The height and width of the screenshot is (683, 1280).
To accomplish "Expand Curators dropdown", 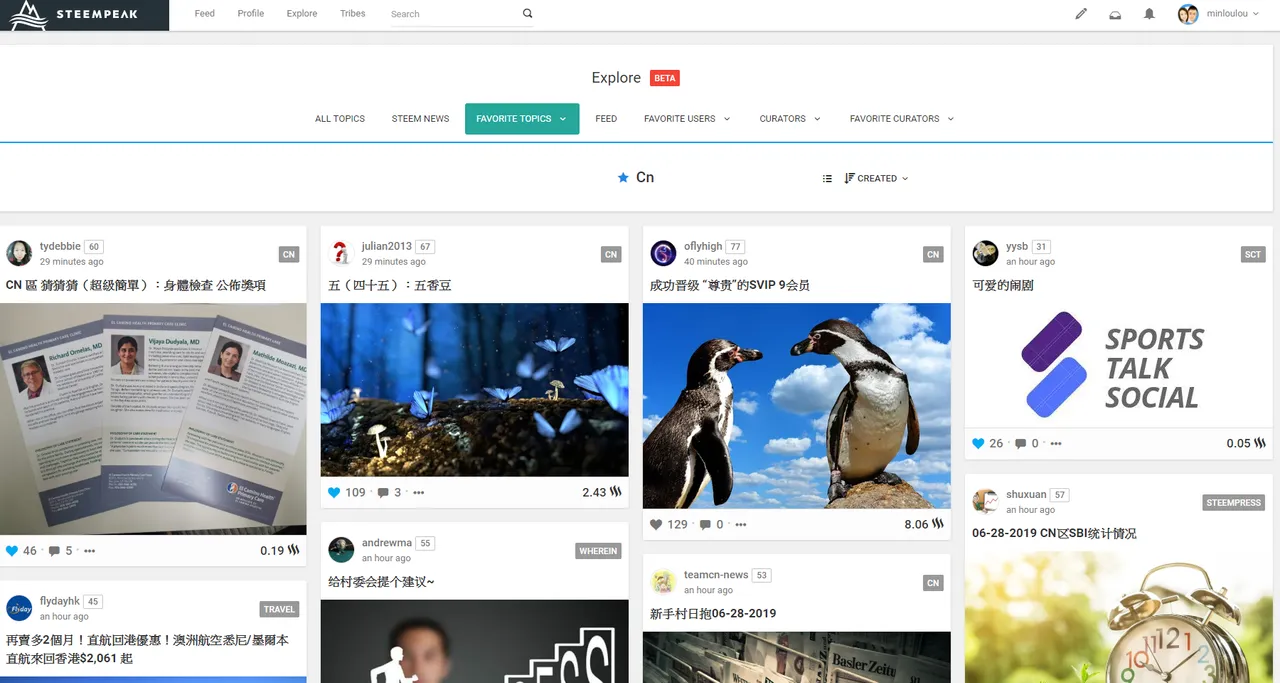I will (790, 118).
